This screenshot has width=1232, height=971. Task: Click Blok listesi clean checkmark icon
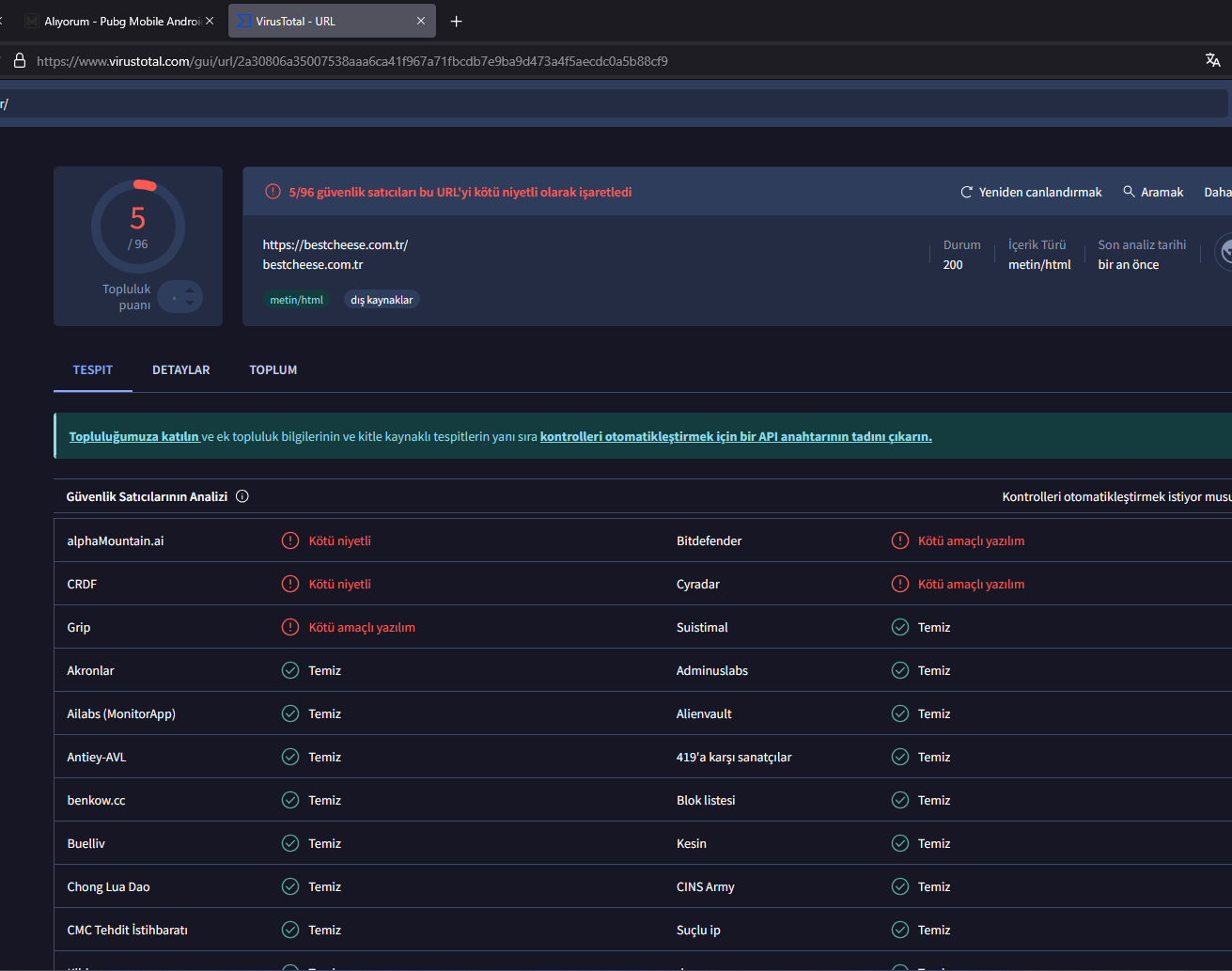point(900,800)
